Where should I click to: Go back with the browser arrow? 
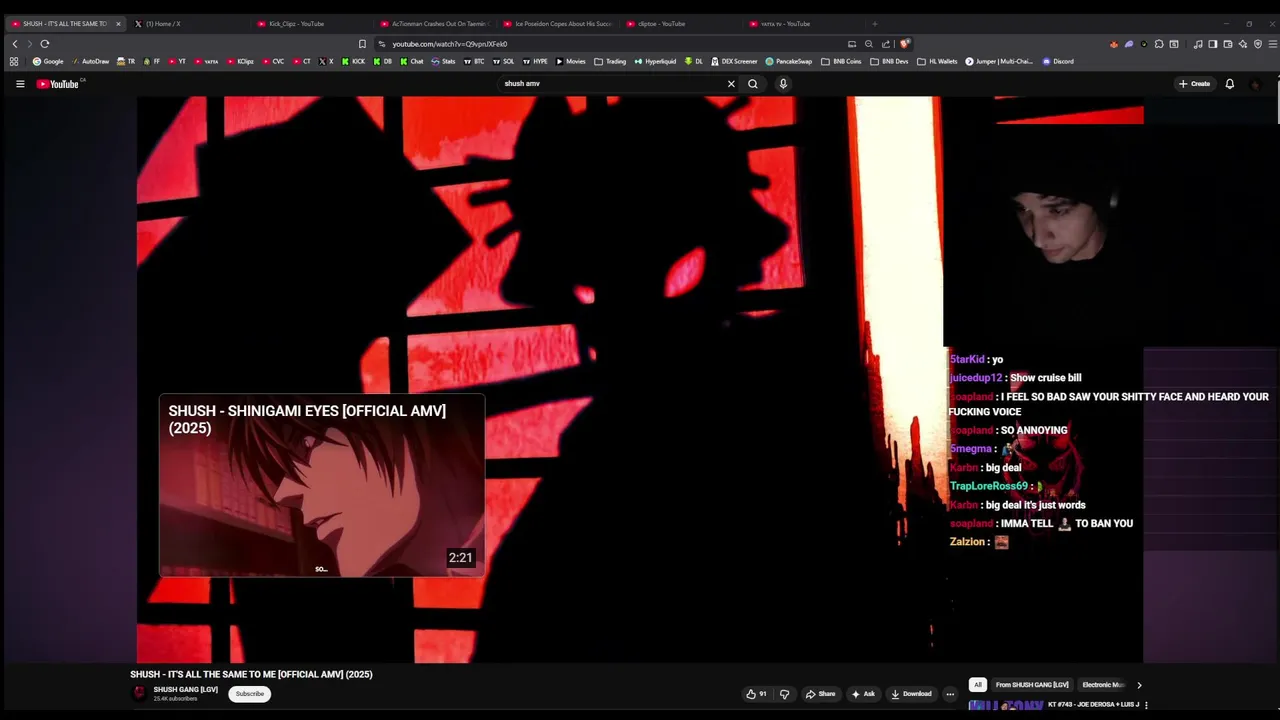[x=15, y=44]
